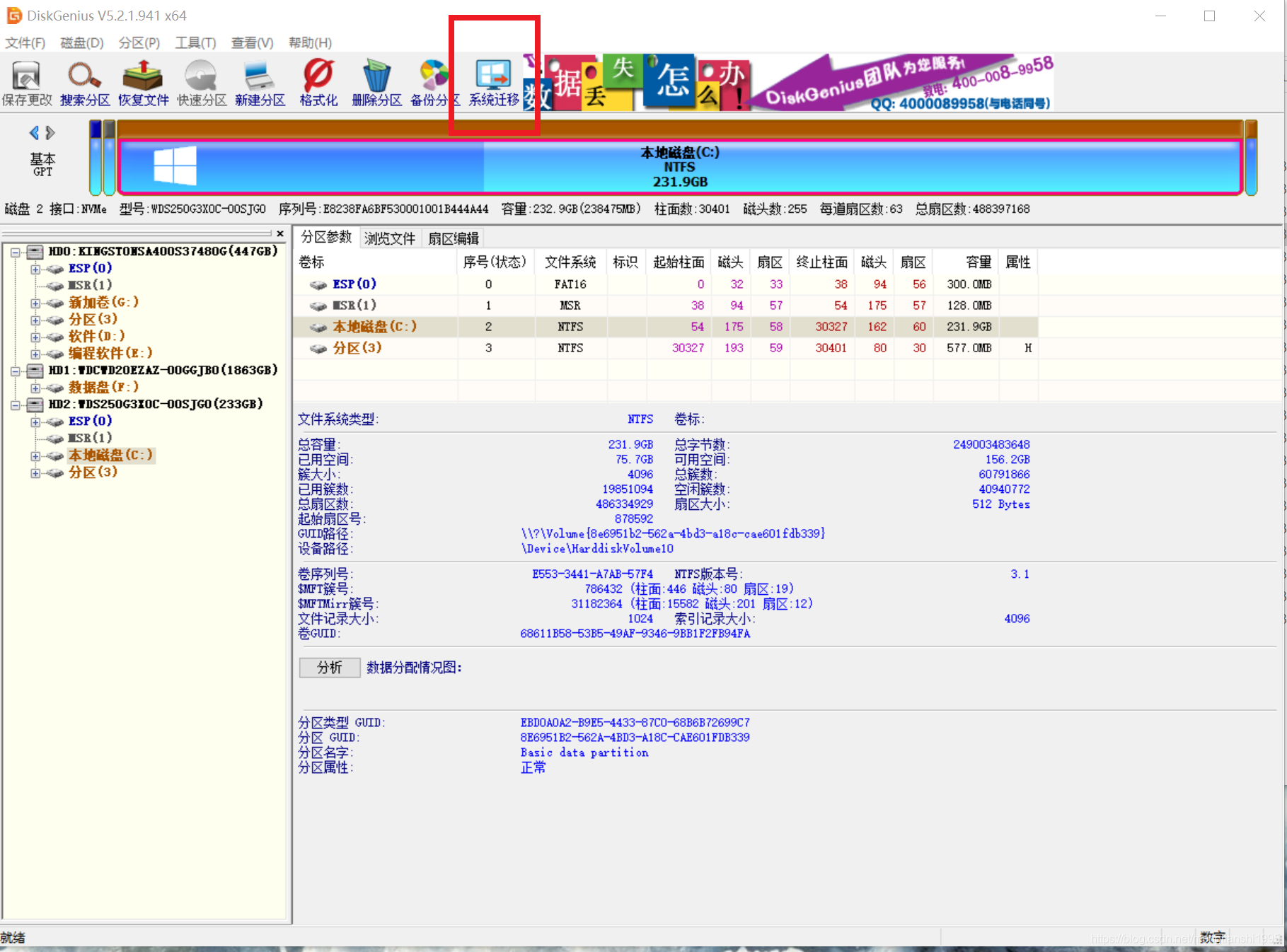The image size is (1287, 952).
Task: Click the Windows logo in partition bar
Action: (x=175, y=166)
